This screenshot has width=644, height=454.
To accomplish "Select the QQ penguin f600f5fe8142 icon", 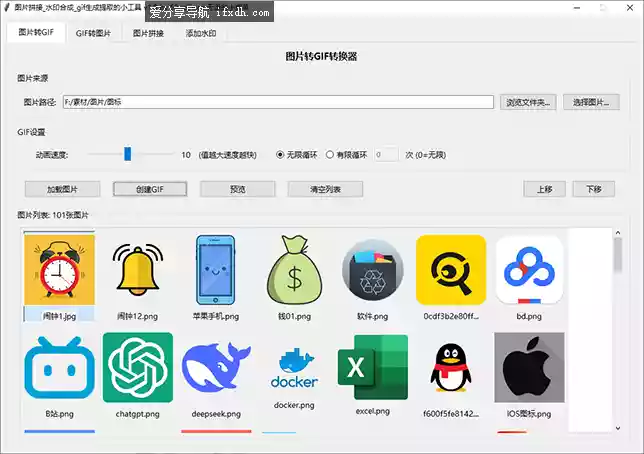I will click(451, 367).
